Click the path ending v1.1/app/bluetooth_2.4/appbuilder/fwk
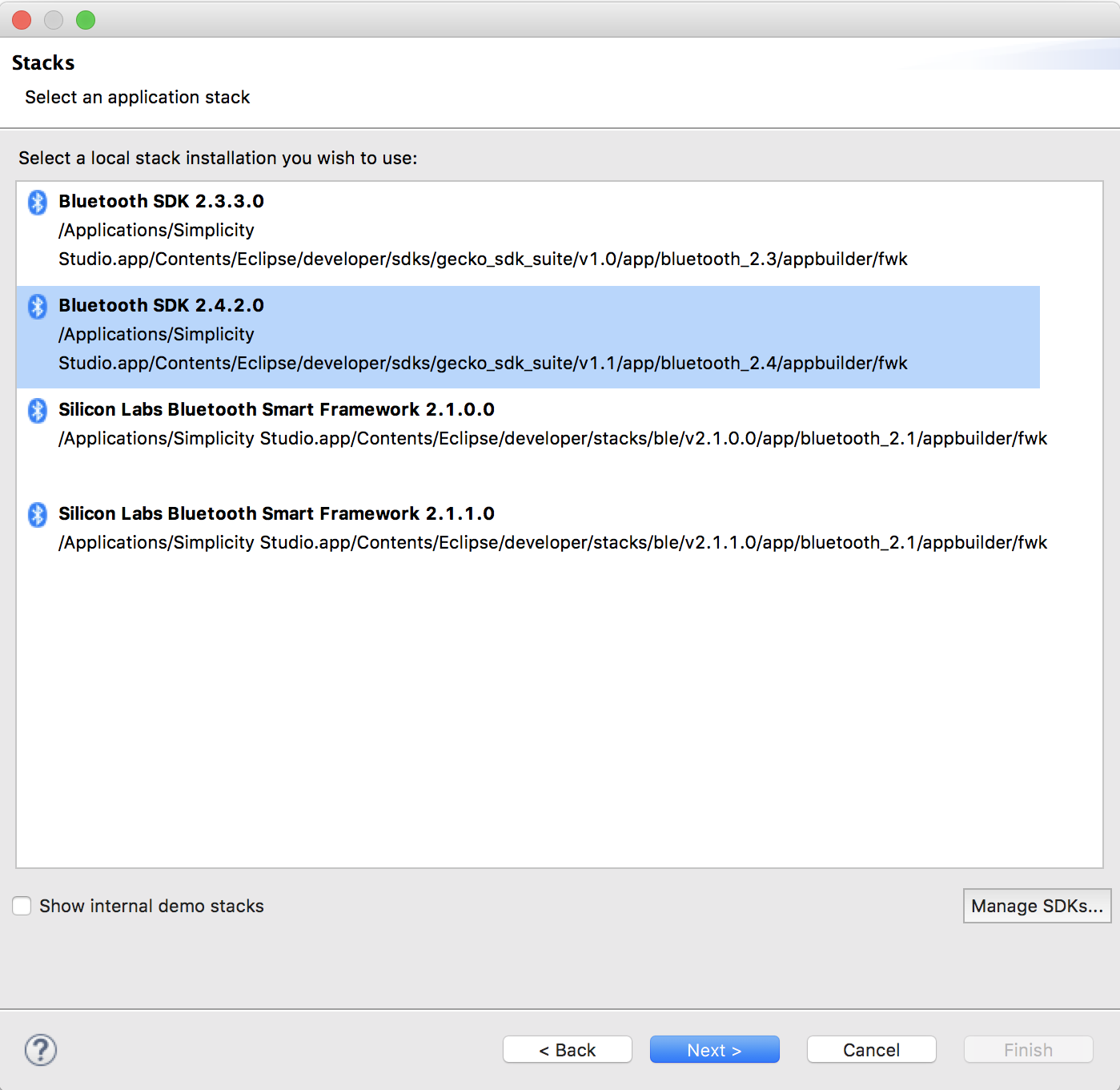 pyautogui.click(x=483, y=348)
